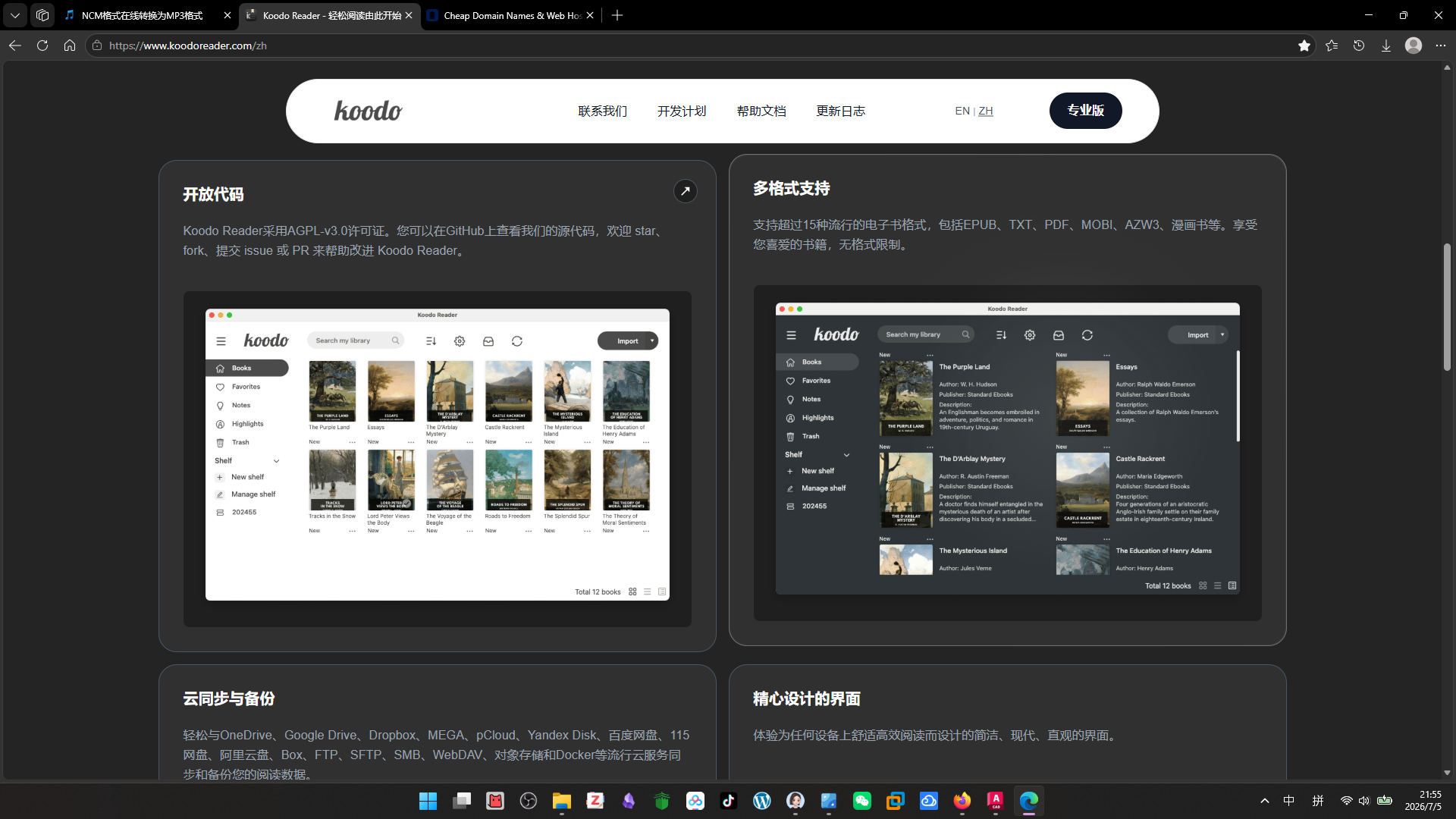
Task: Click the koodo logo in header
Action: (368, 111)
